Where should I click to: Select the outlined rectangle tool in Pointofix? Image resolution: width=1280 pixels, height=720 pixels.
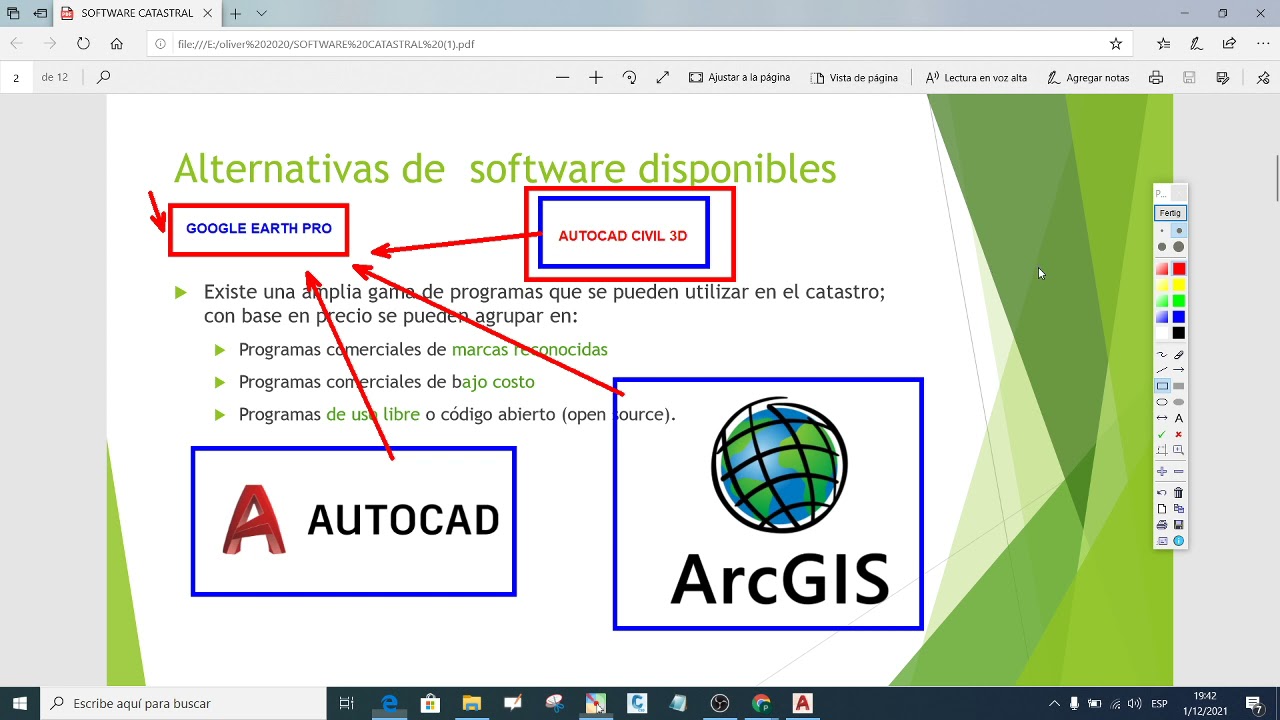[x=1162, y=386]
